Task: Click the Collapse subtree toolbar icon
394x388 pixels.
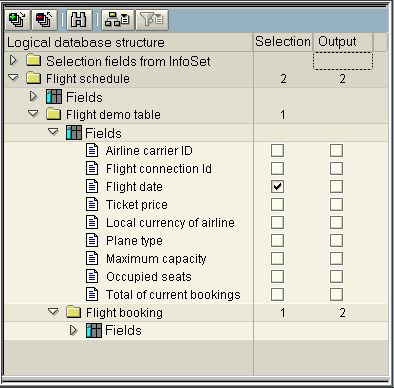Action: (x=44, y=20)
